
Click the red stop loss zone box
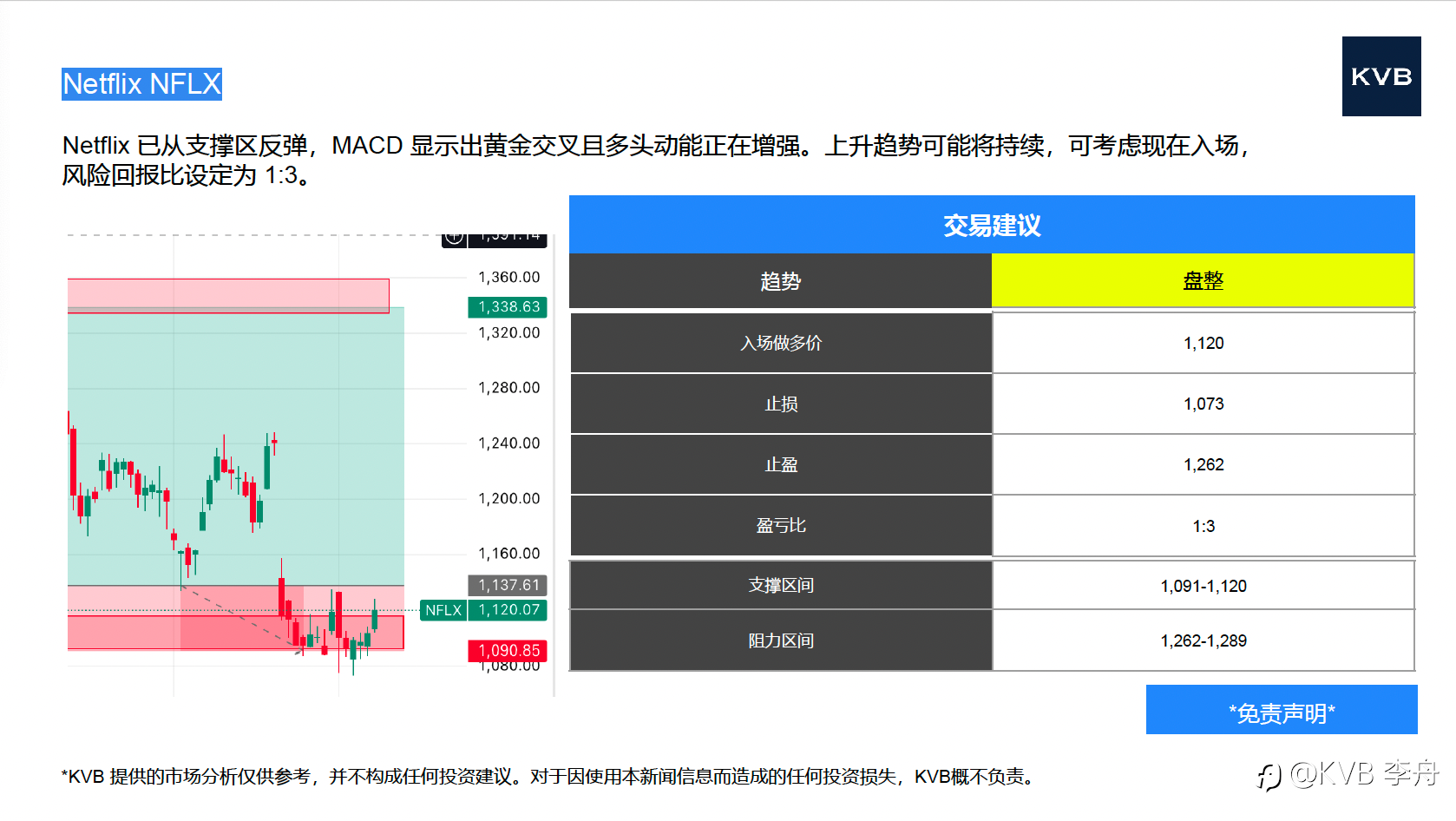[236, 632]
